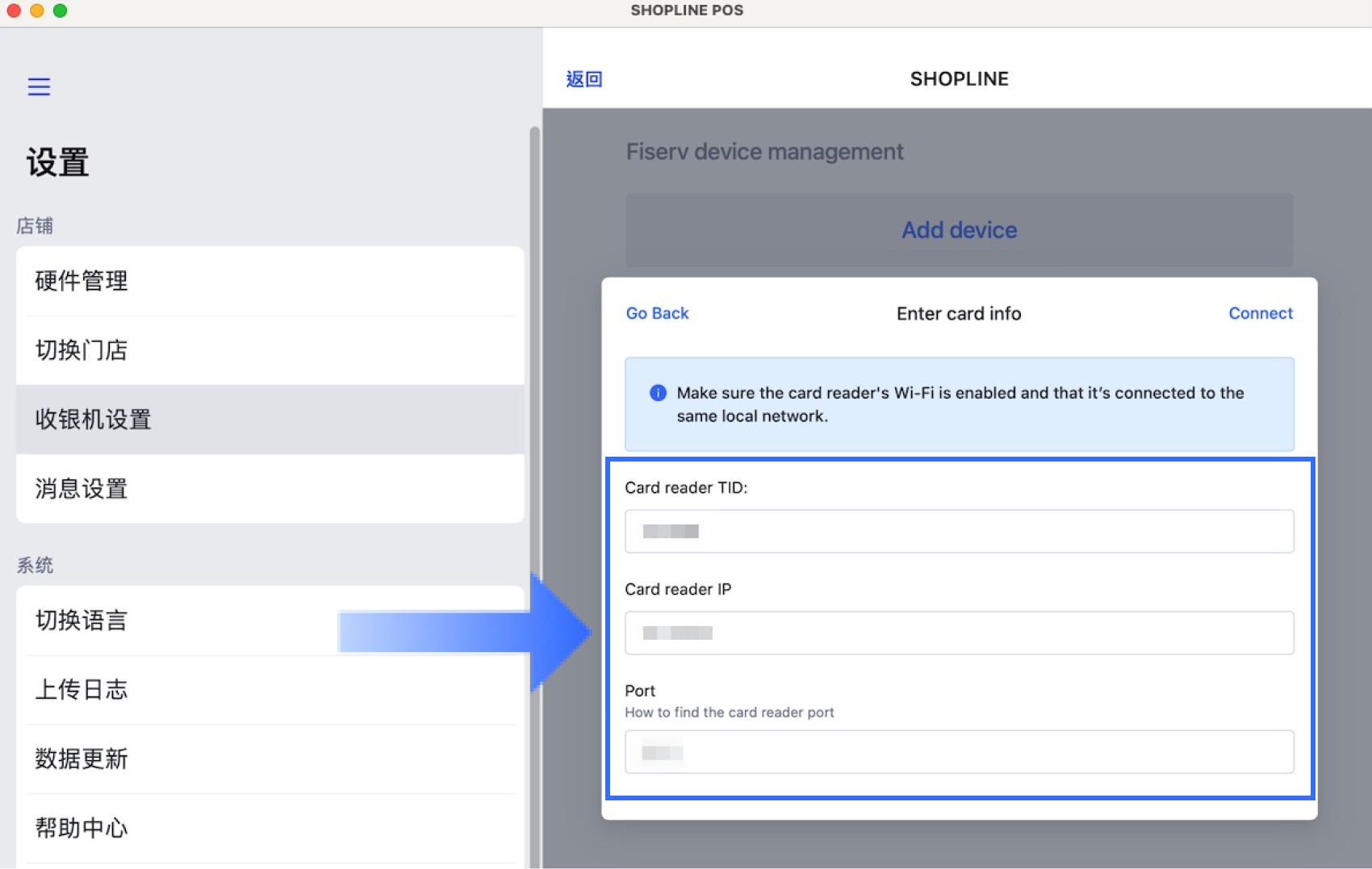Open 消息设置 settings item
1372x869 pixels.
pyautogui.click(x=270, y=489)
